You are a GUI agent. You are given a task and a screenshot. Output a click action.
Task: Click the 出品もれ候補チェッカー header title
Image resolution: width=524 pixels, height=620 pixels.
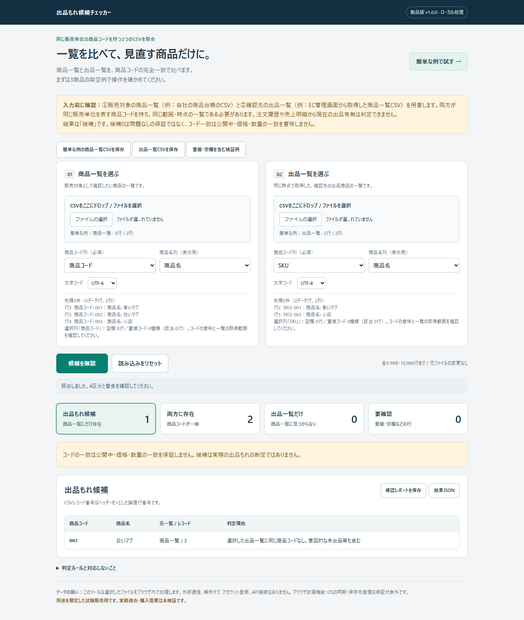(83, 13)
